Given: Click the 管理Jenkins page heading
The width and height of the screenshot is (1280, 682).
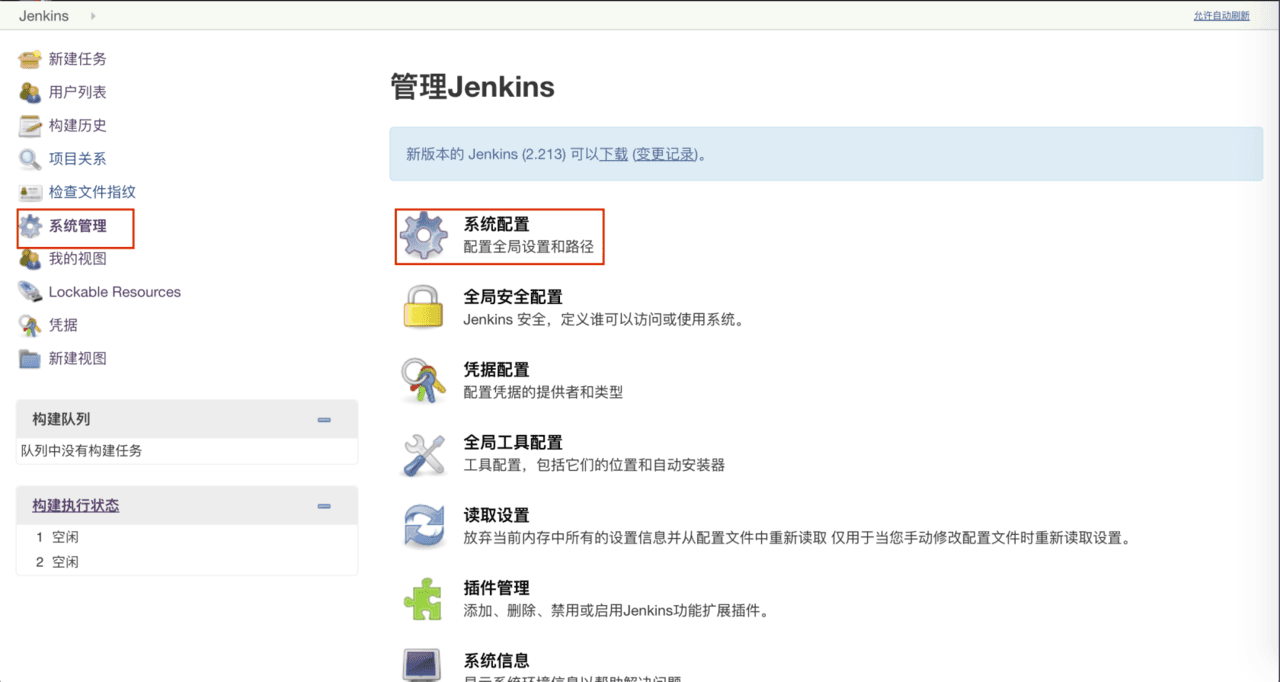Looking at the screenshot, I should [472, 87].
